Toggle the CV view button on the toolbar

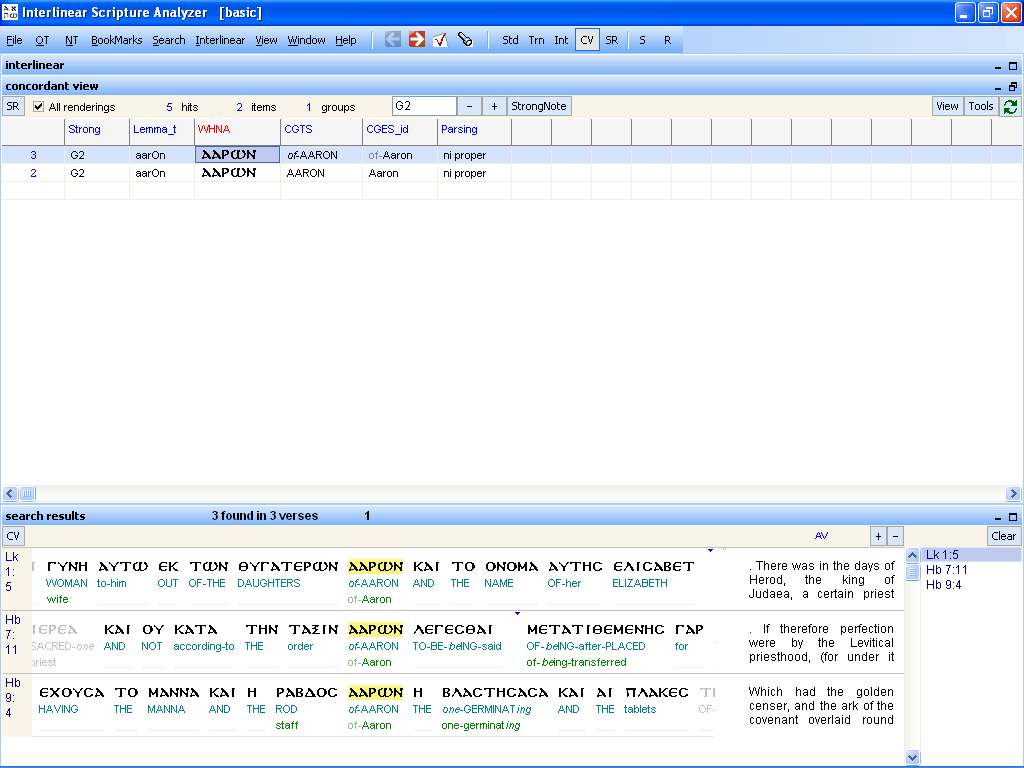click(x=587, y=40)
